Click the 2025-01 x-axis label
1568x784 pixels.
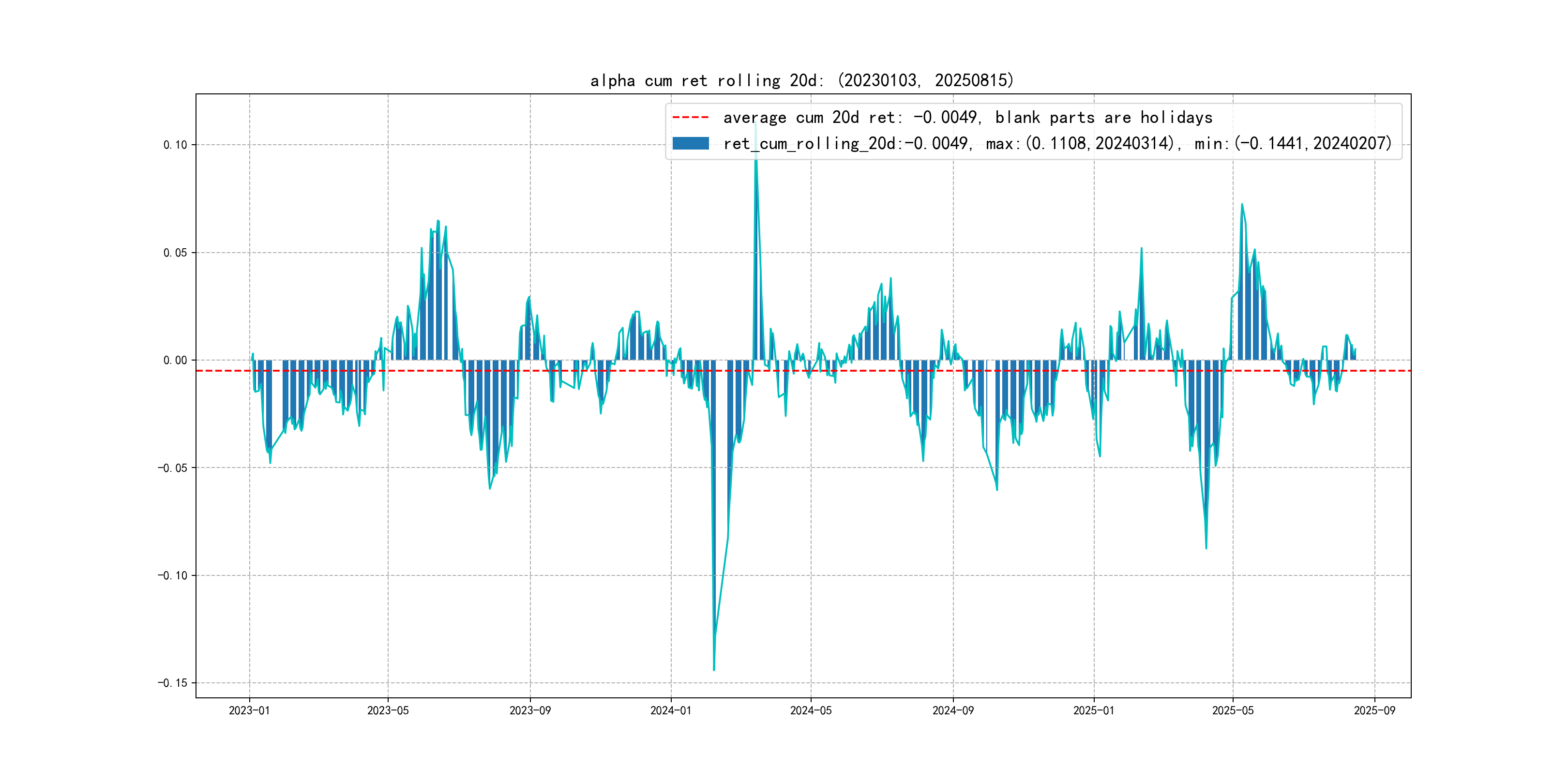pyautogui.click(x=1093, y=710)
